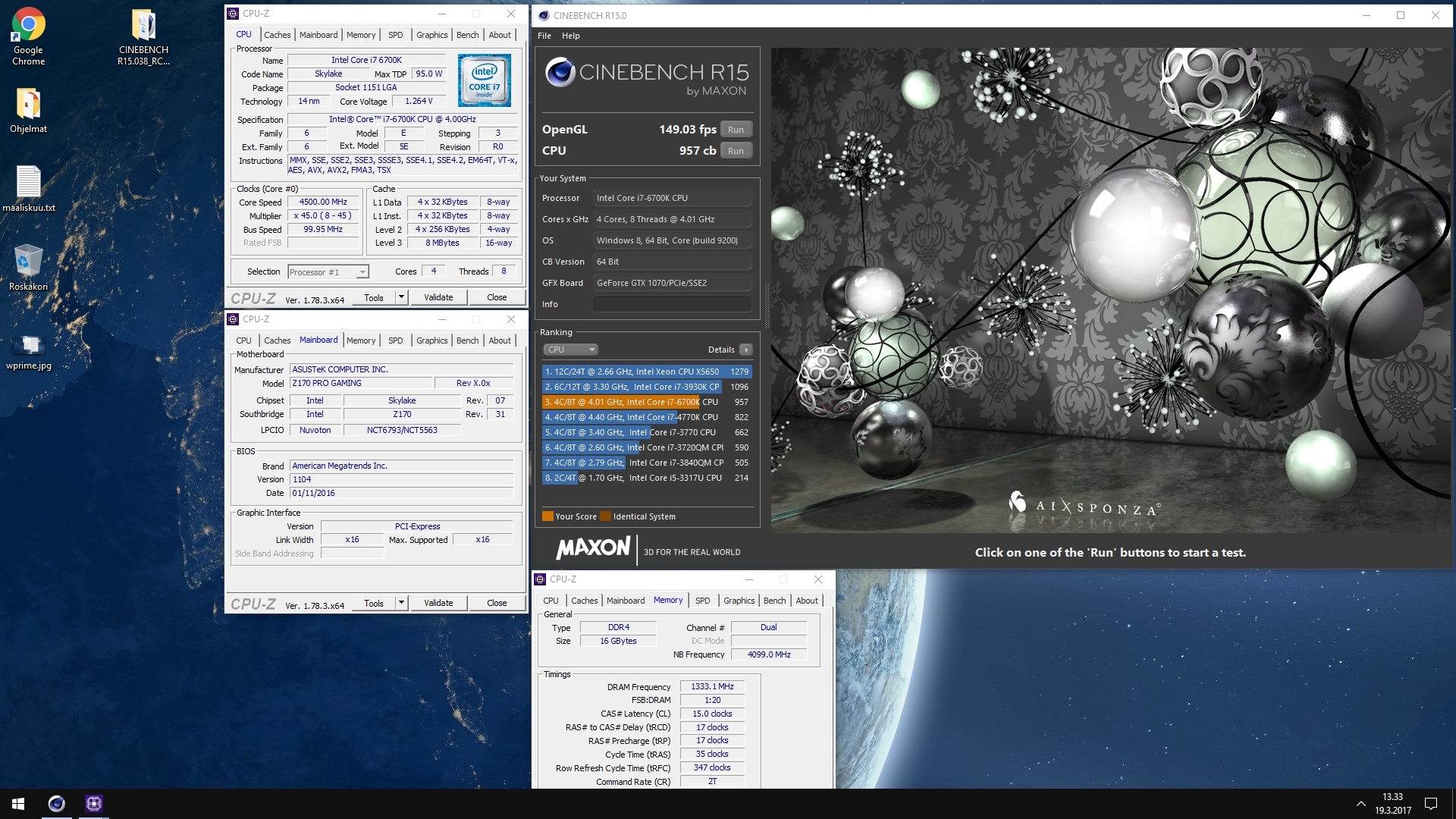Click the Cinebench panel splitter handle
The width and height of the screenshot is (1456, 819).
tap(766, 306)
